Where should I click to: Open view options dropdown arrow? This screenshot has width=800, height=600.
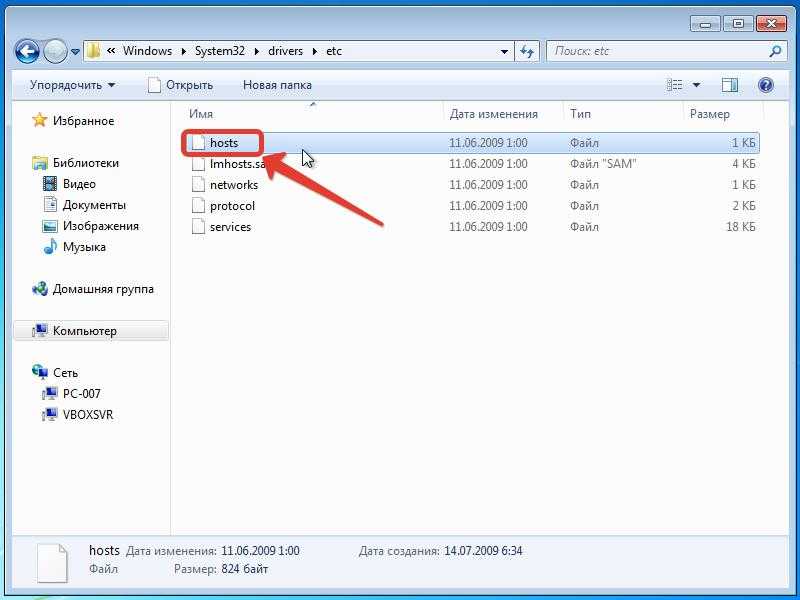[x=696, y=85]
